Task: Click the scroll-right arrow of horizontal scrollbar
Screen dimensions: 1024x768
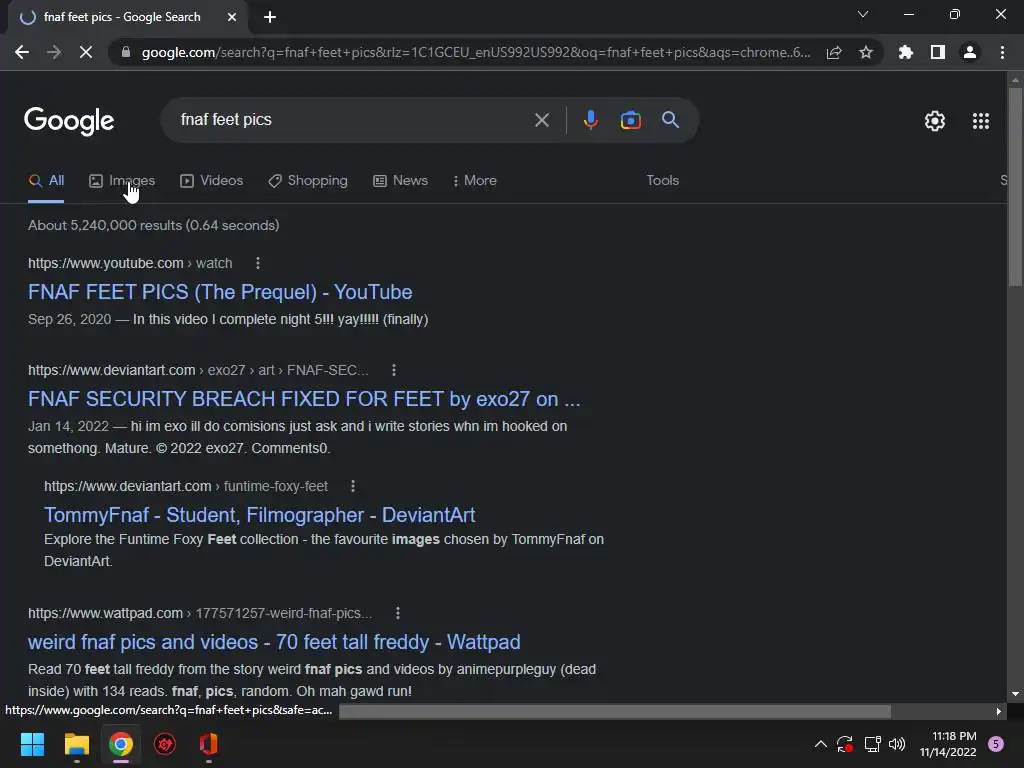Action: [999, 711]
